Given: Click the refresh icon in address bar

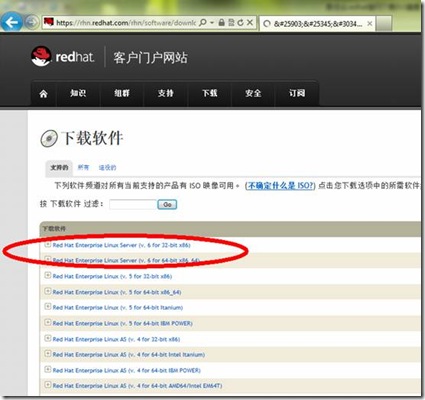Looking at the screenshot, I should [x=240, y=23].
